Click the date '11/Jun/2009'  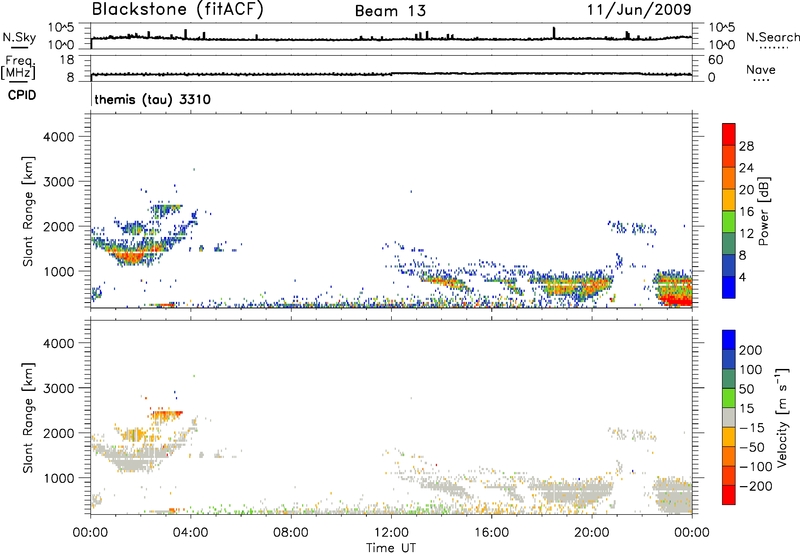[639, 9]
